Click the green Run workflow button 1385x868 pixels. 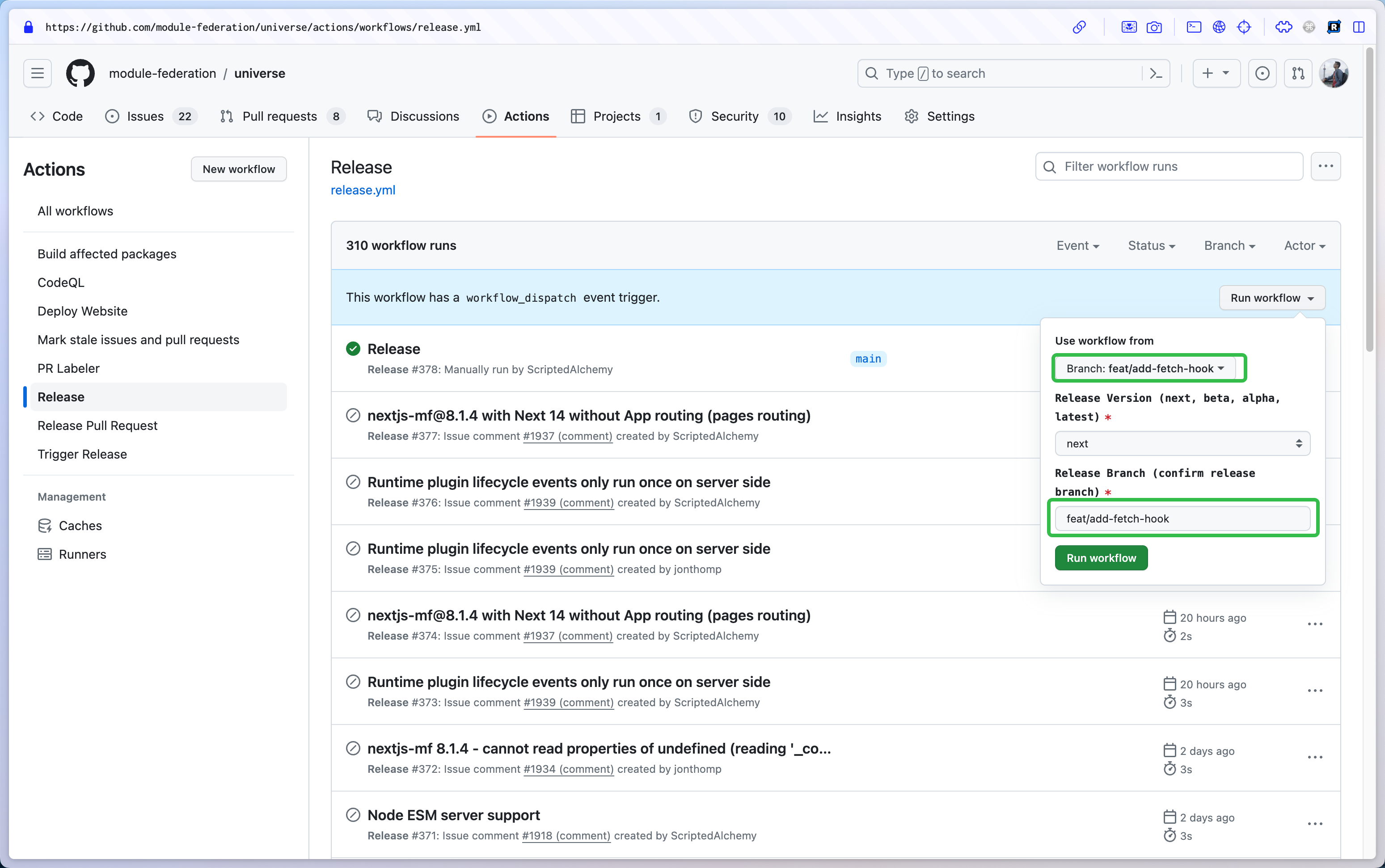coord(1101,558)
